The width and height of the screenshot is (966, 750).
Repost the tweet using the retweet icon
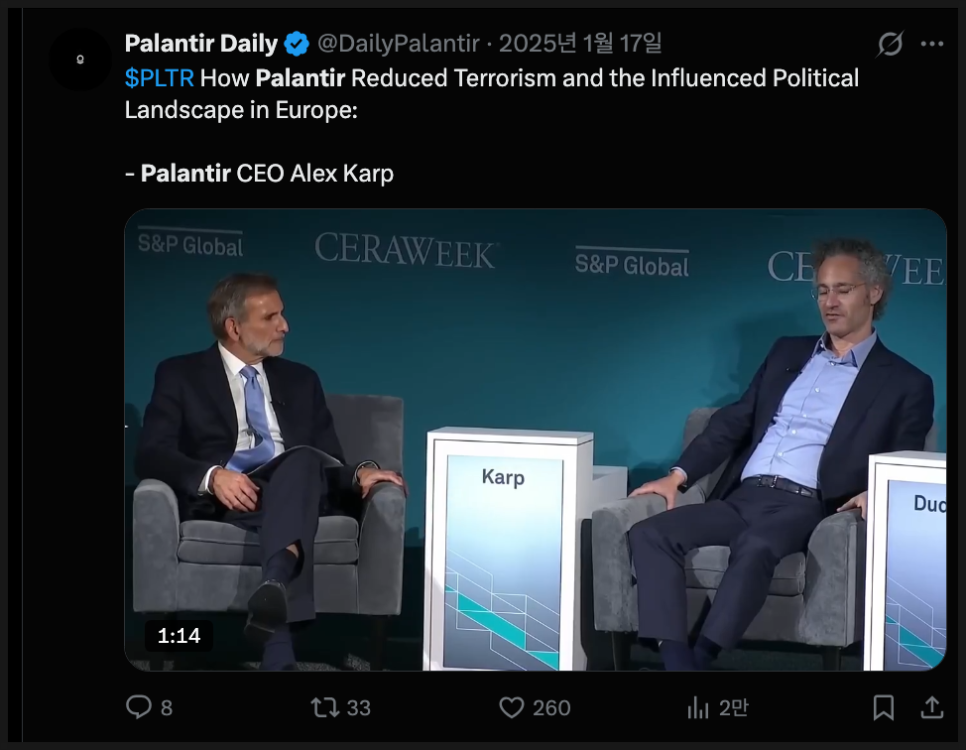pyautogui.click(x=325, y=708)
